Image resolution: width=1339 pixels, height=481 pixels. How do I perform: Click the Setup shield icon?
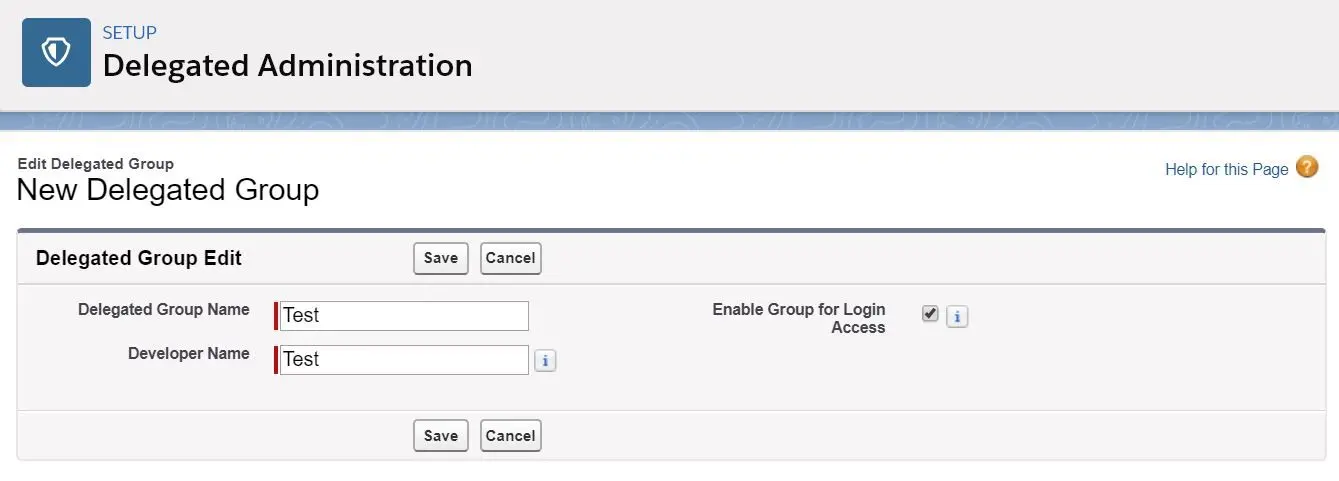pos(56,53)
